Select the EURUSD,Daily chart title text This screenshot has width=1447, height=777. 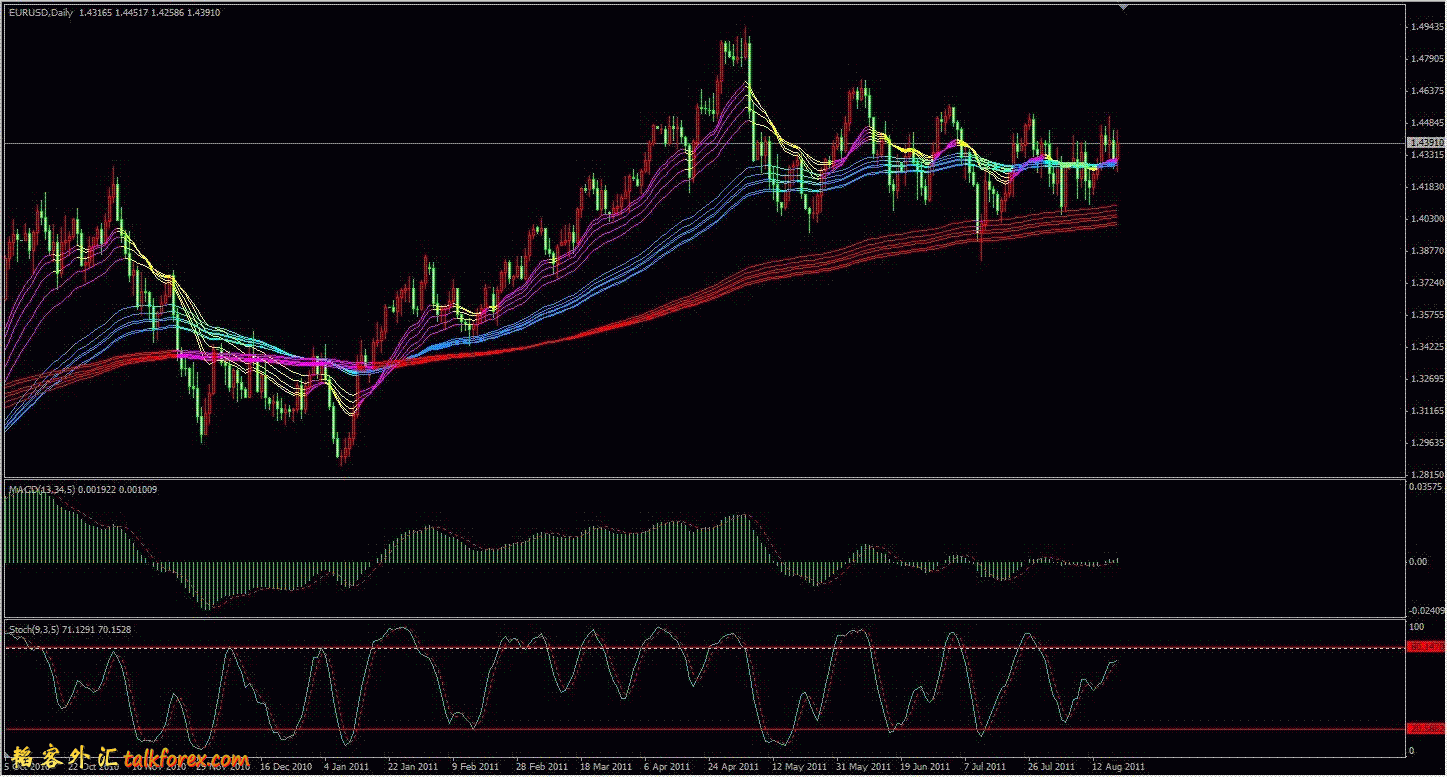(40, 12)
